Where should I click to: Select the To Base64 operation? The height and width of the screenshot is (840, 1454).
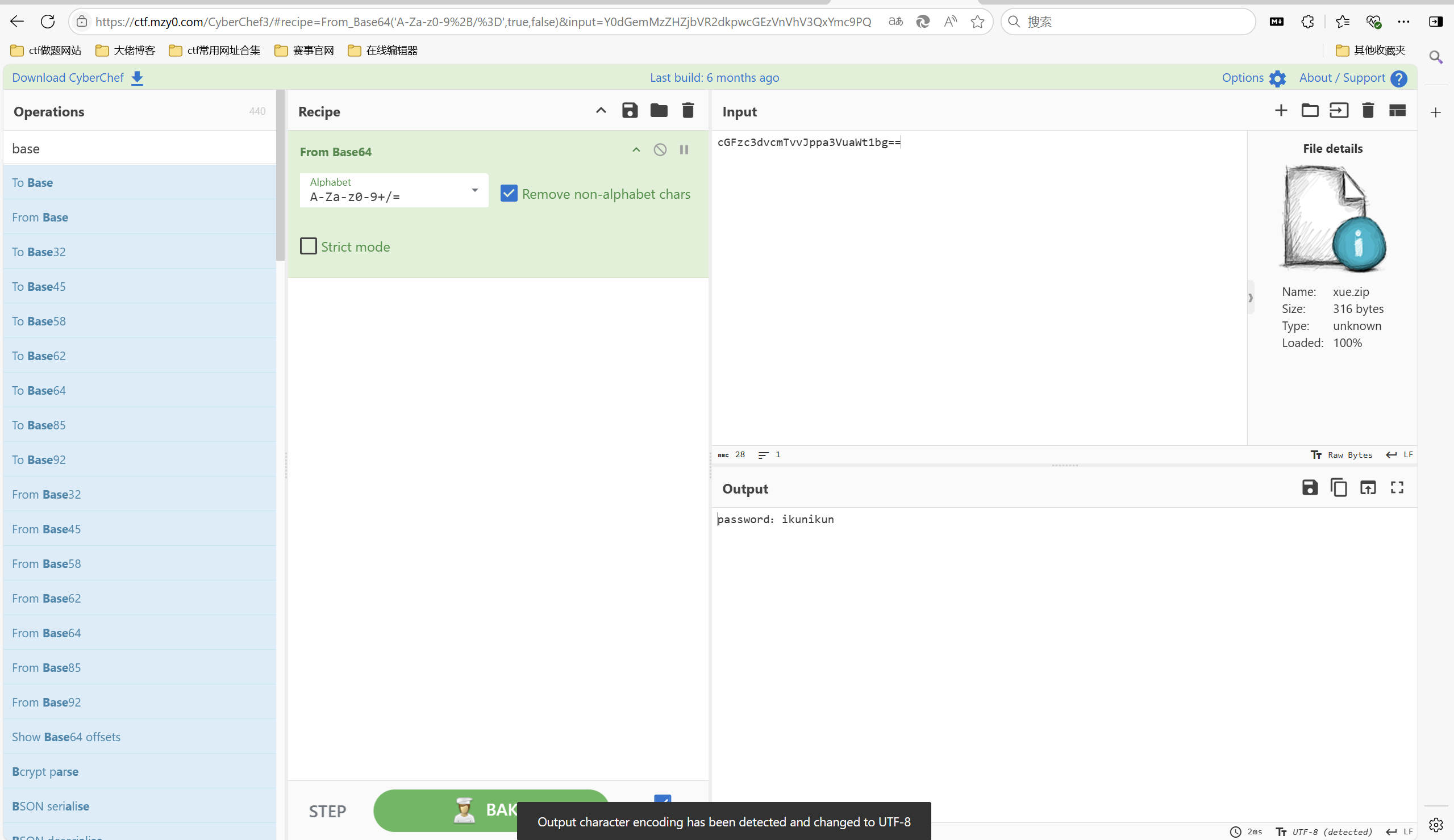coord(140,390)
